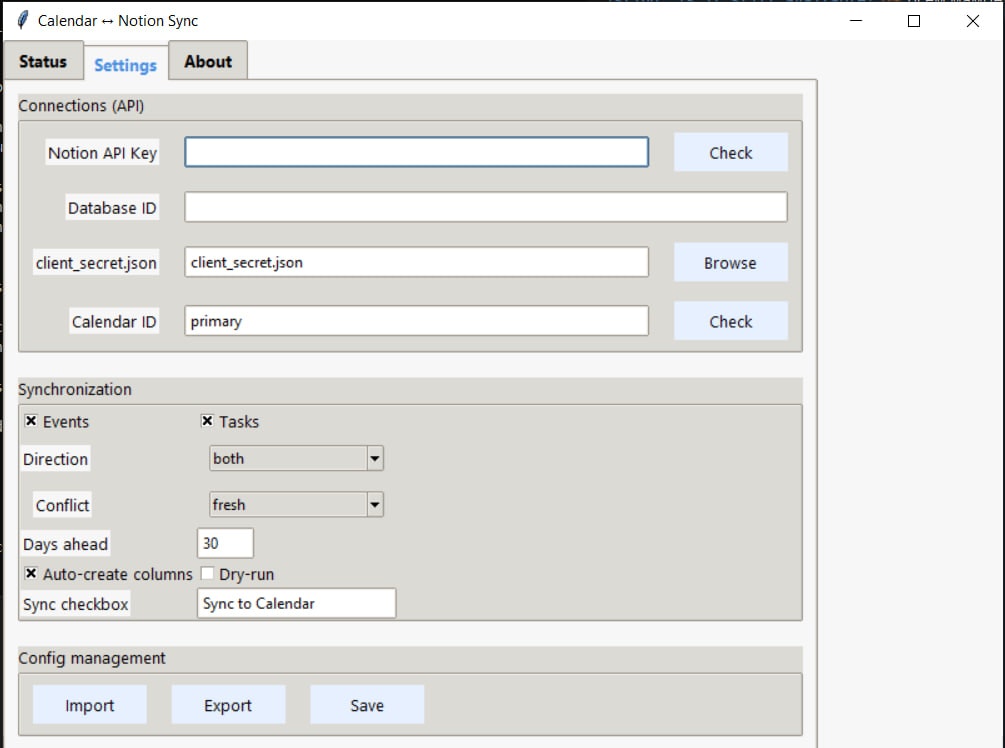Screen dimensions: 1005x748
Task: Minimize the Calendar Notion Sync window
Action: pyautogui.click(x=856, y=21)
